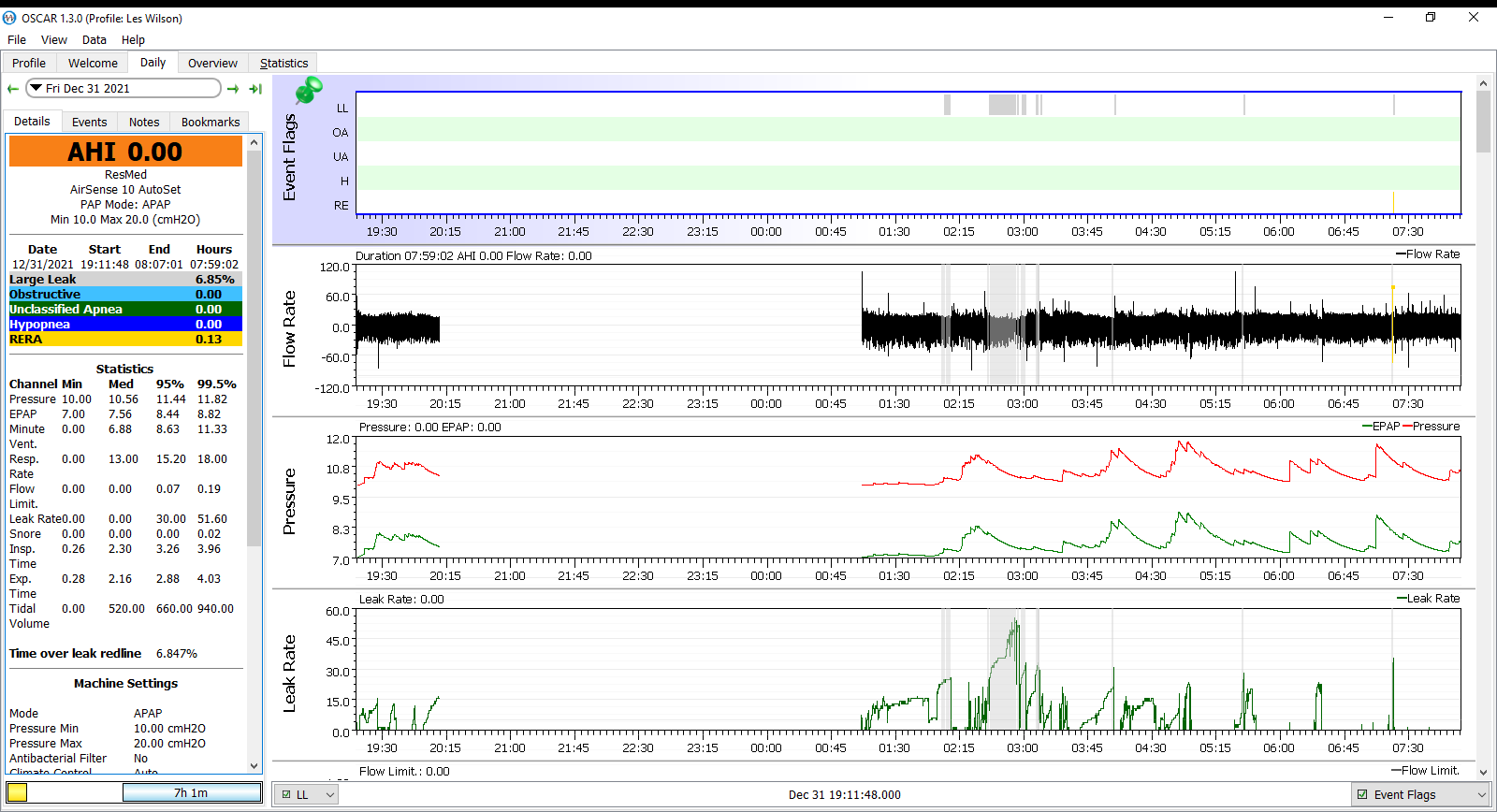
Task: Open the Fri Dec 31 2021 date dropdown
Action: point(124,88)
